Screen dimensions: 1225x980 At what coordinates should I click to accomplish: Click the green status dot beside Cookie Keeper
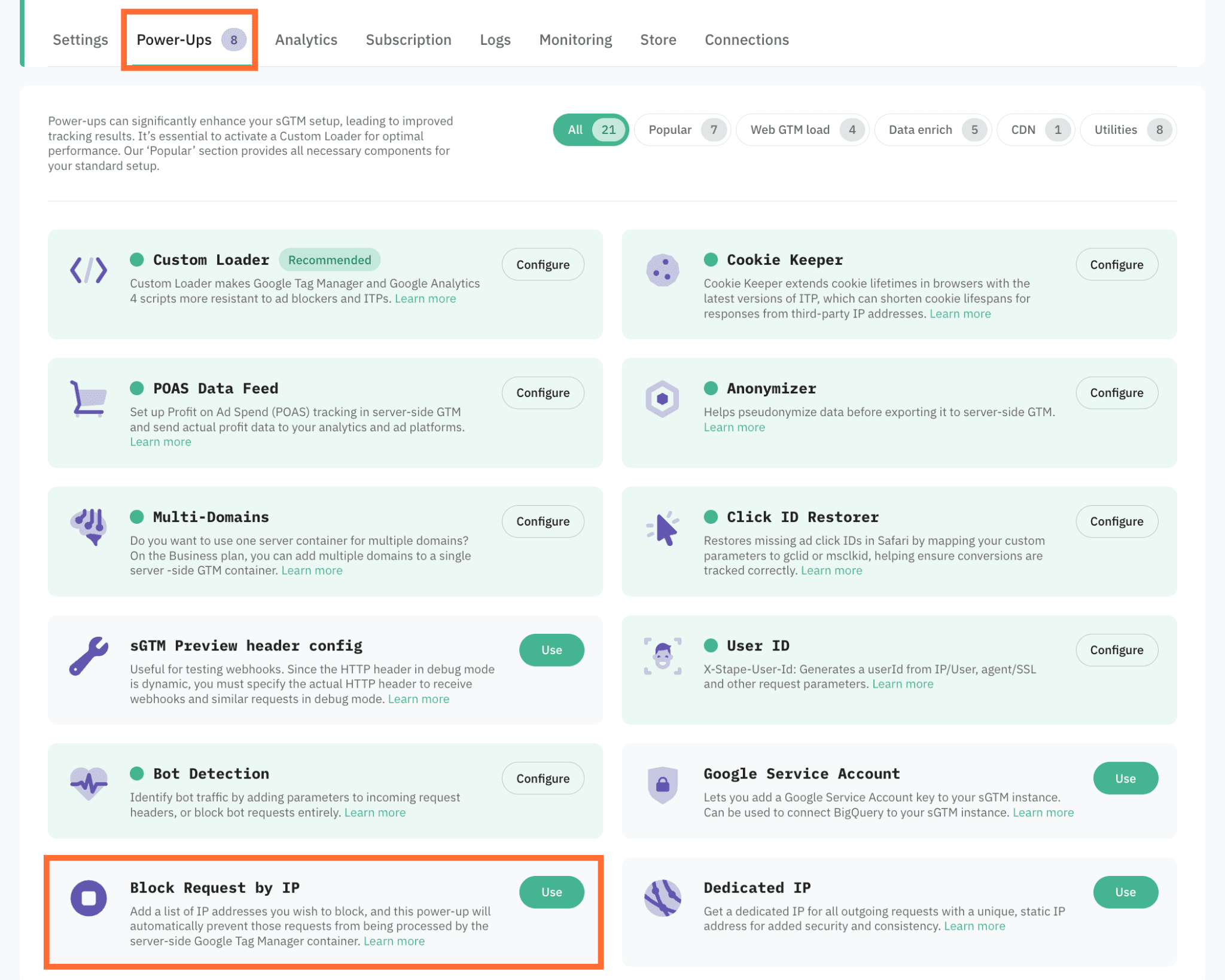[x=711, y=259]
